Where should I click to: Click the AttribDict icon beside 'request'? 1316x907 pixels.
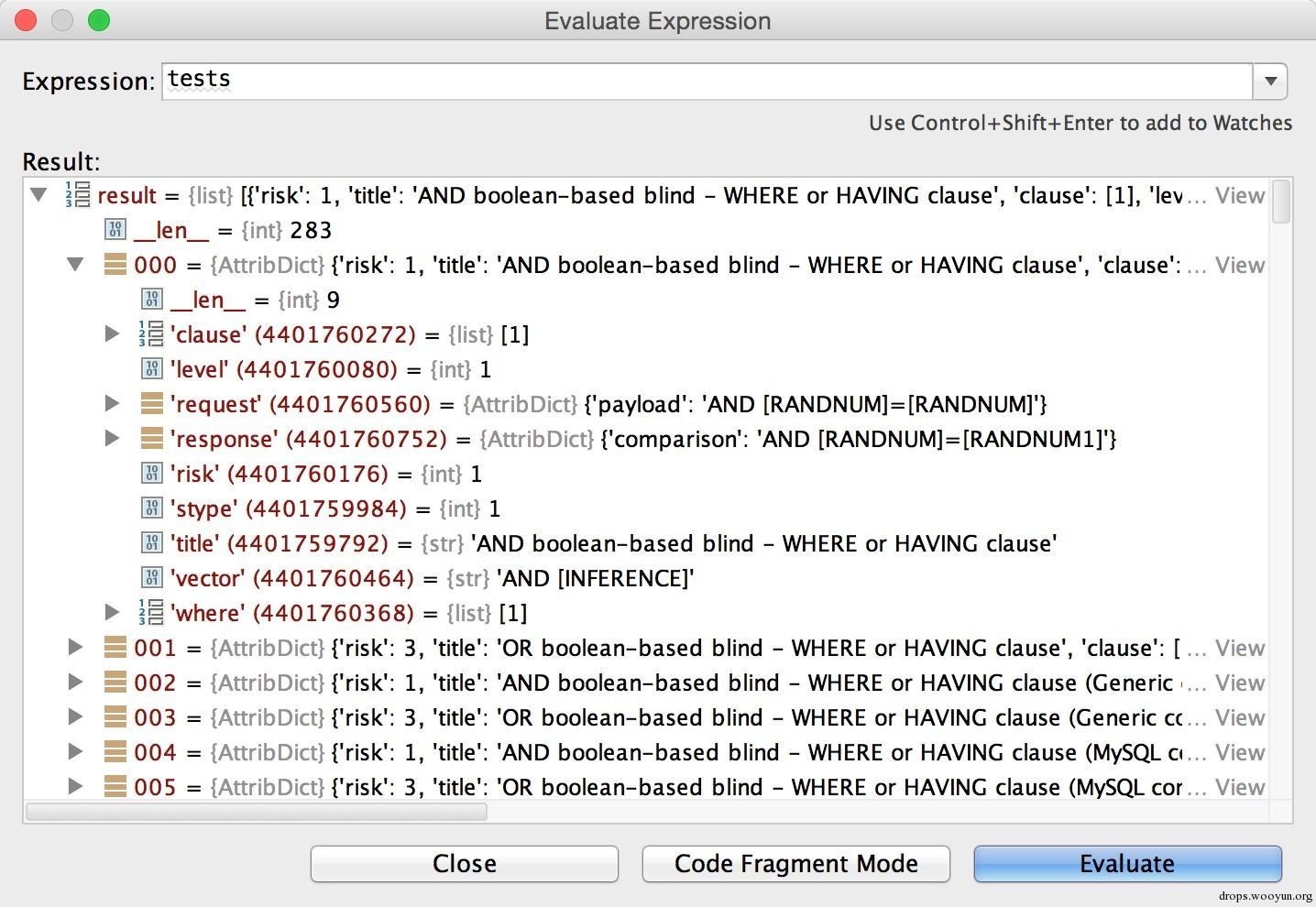(152, 404)
